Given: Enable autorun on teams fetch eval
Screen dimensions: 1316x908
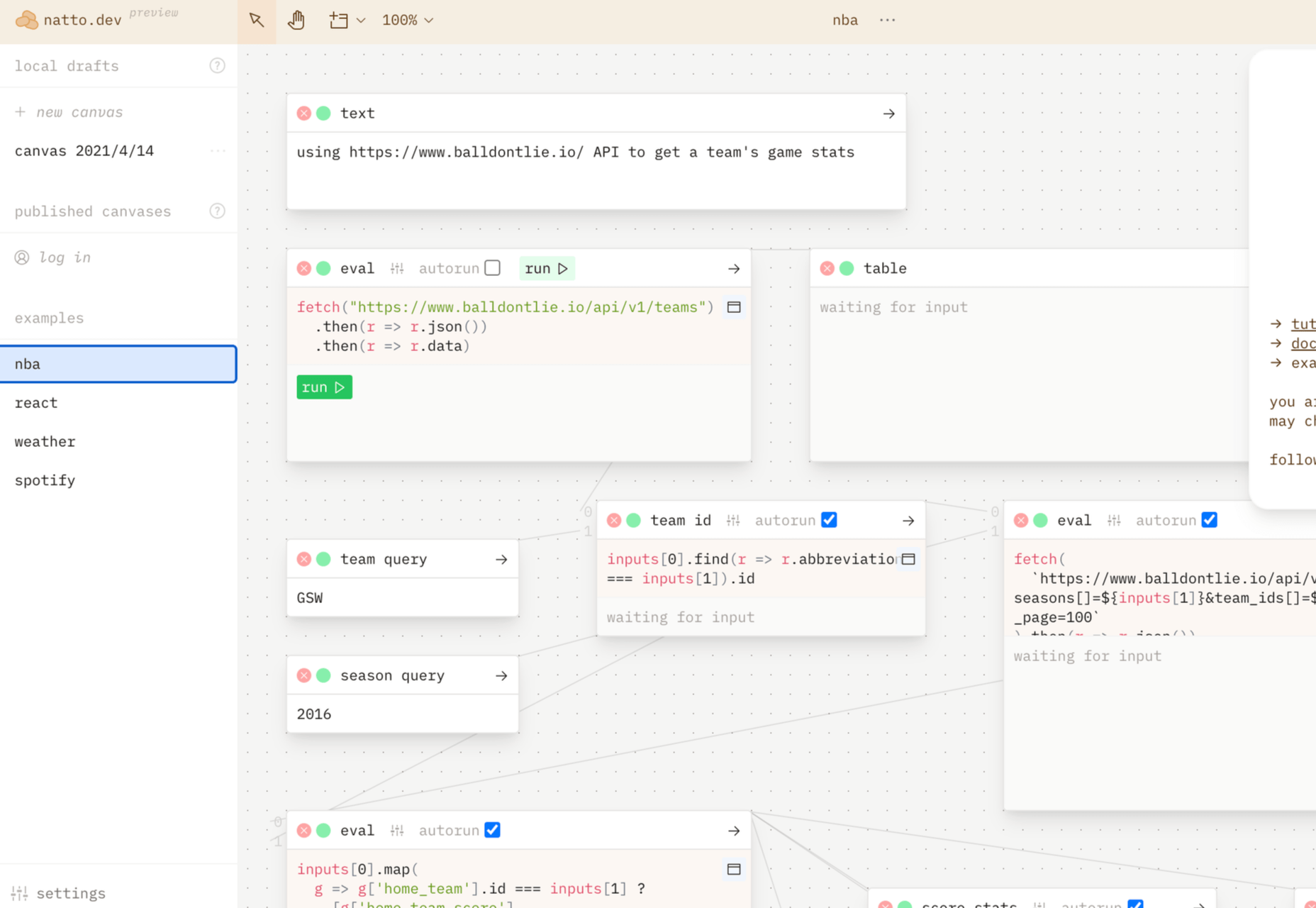Looking at the screenshot, I should click(493, 268).
